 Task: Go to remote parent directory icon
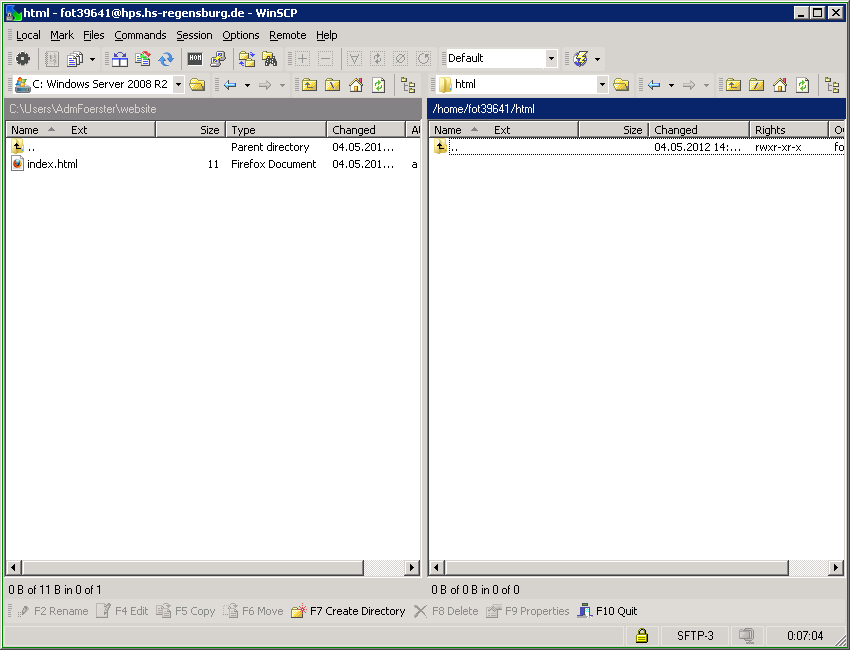click(733, 85)
